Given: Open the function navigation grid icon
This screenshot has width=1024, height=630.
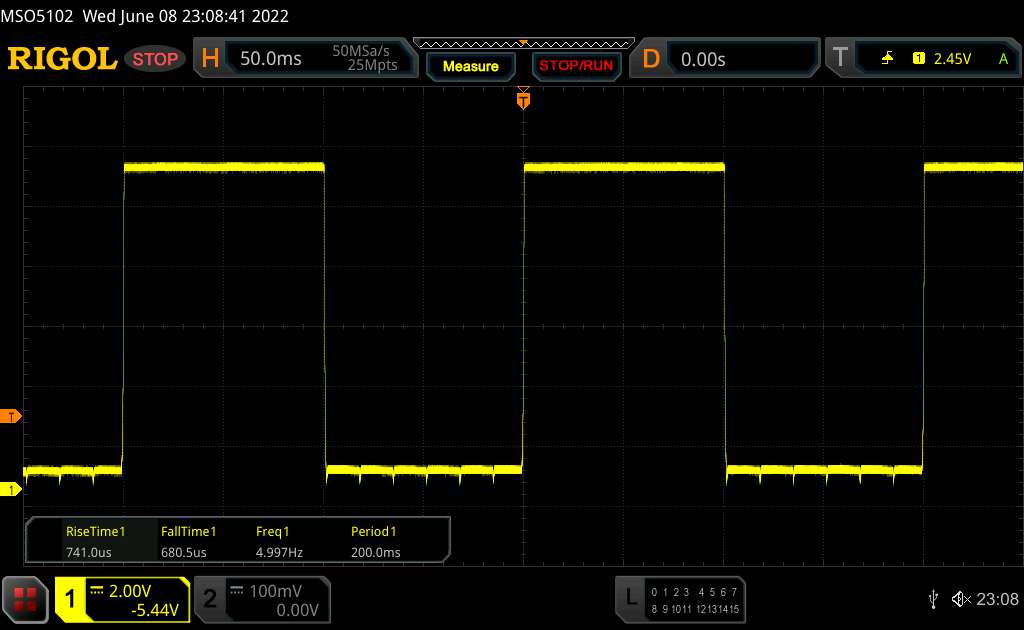Looking at the screenshot, I should point(25,599).
